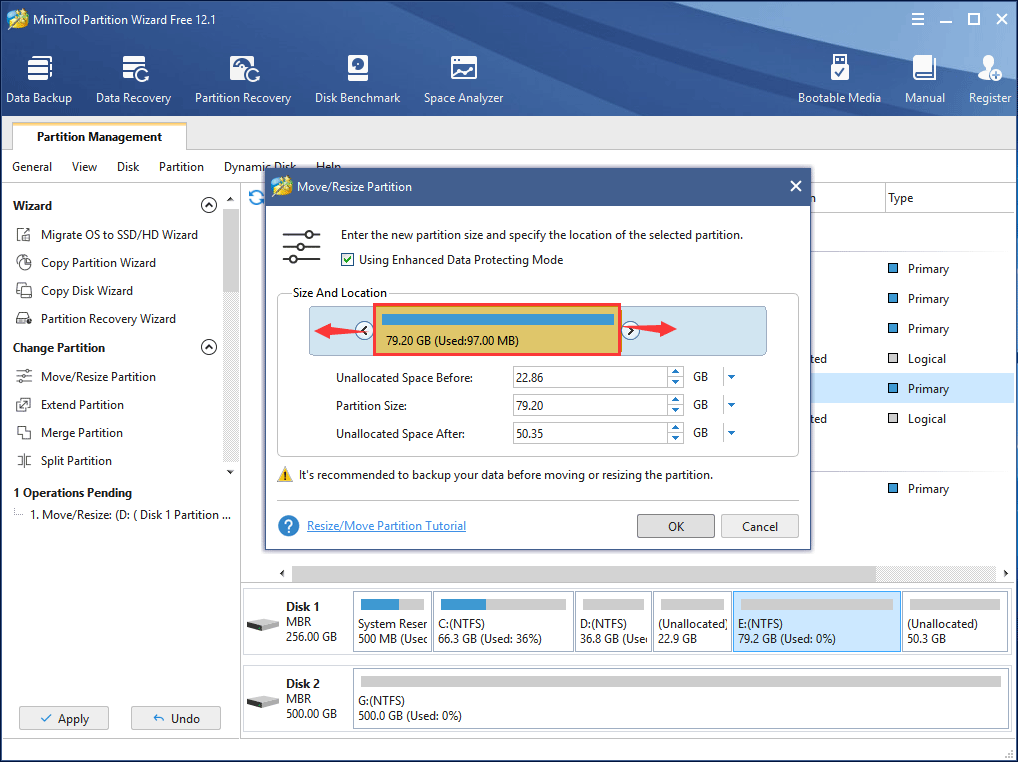
Task: Open Partition Recovery
Action: [243, 75]
